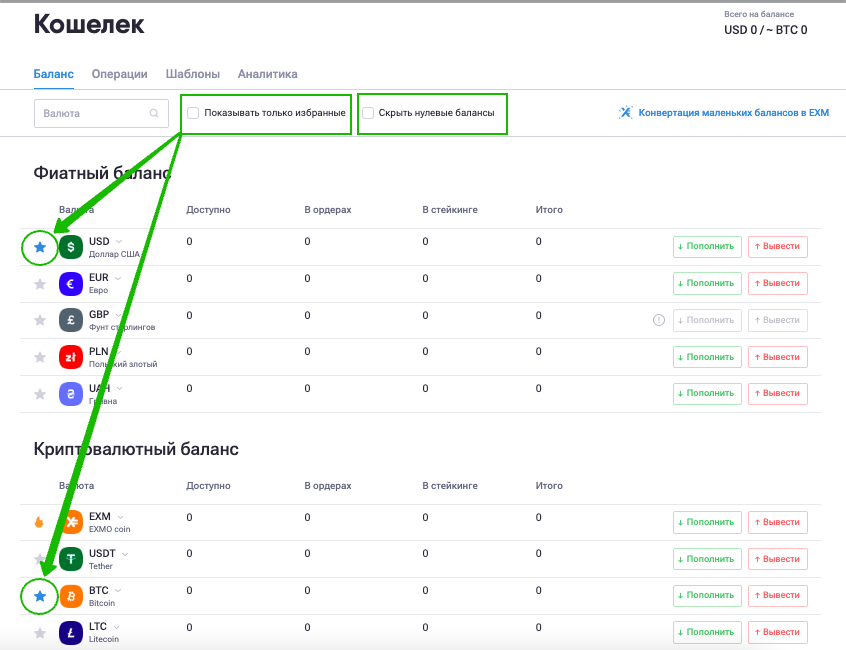Click the USDT Tether logo icon
Screen dimensions: 846x650
tap(71, 559)
